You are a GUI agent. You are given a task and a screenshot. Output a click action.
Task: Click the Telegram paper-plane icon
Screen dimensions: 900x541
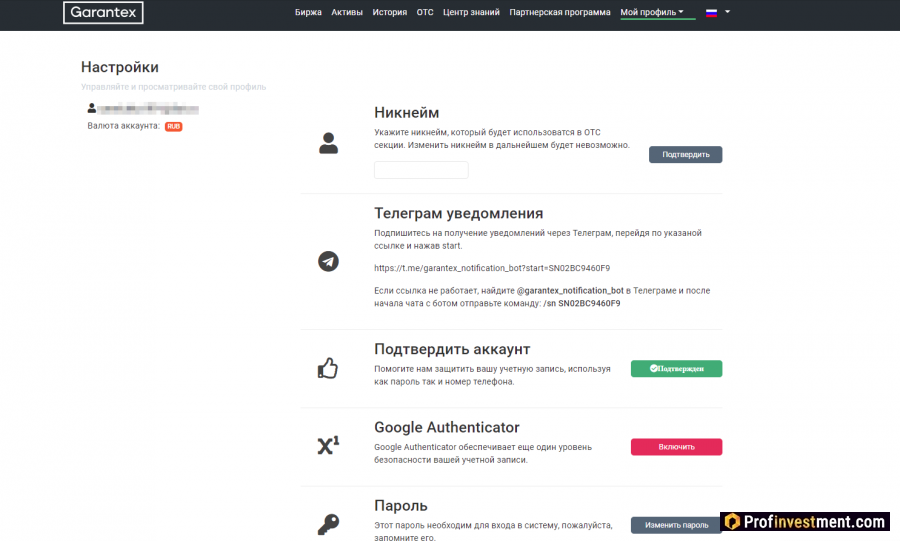click(328, 262)
